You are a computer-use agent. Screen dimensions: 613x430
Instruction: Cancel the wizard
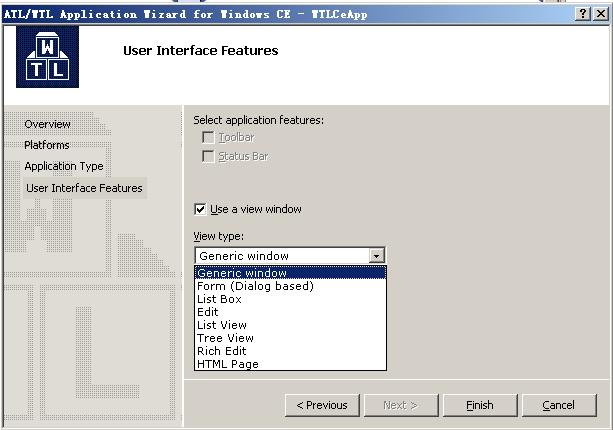tap(559, 405)
